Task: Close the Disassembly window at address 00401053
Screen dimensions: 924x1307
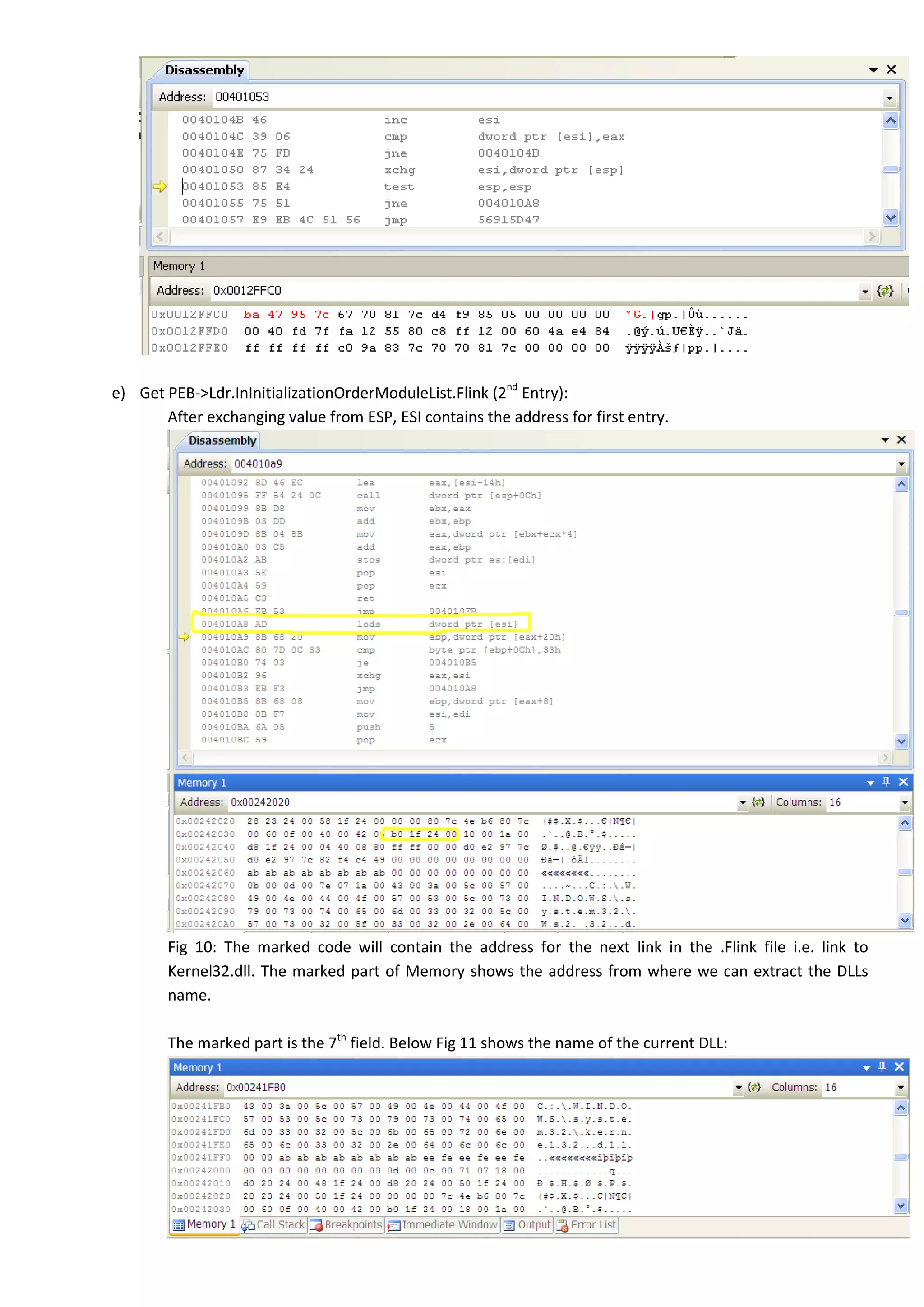Action: (x=892, y=70)
